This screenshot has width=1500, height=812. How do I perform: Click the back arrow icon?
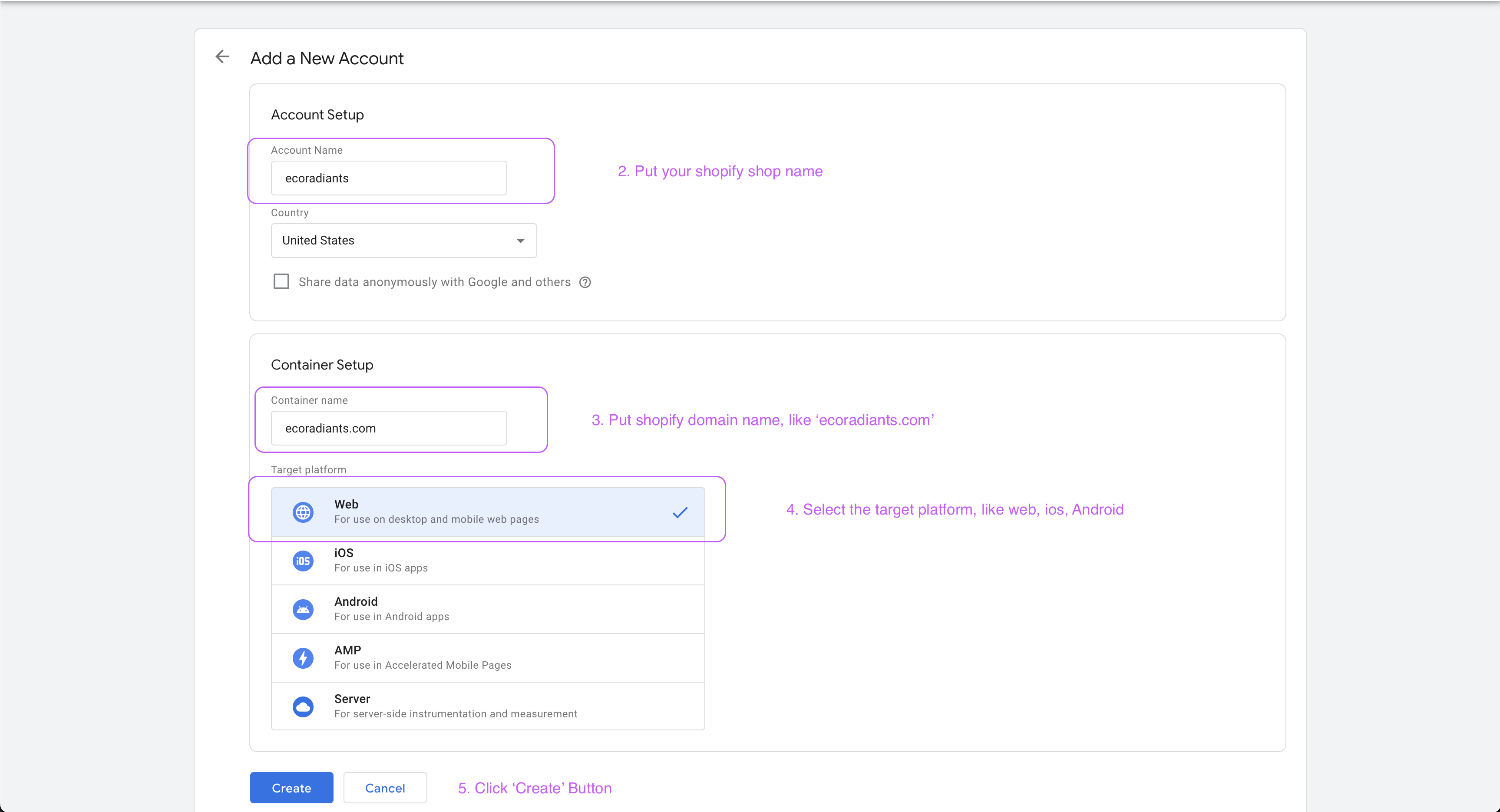(x=222, y=57)
